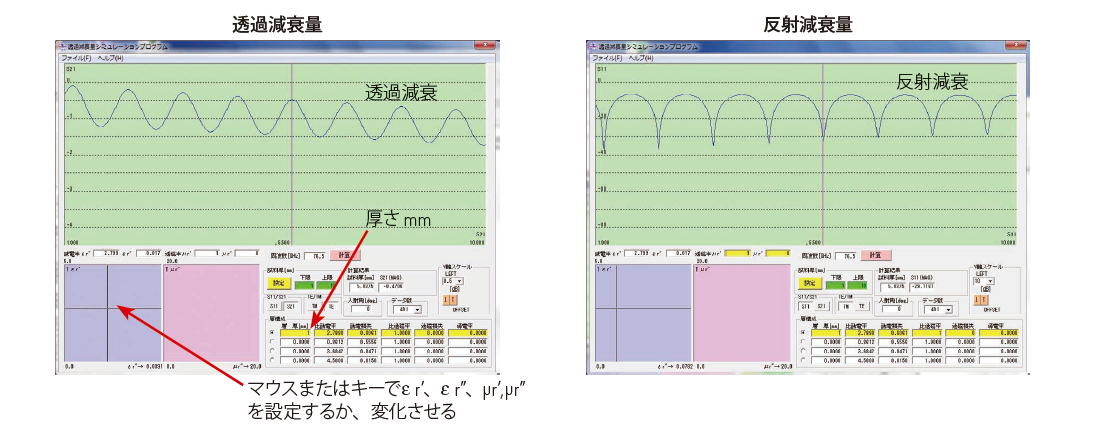Click the app icon in right window title bar
1107x425 pixels.
[x=591, y=46]
